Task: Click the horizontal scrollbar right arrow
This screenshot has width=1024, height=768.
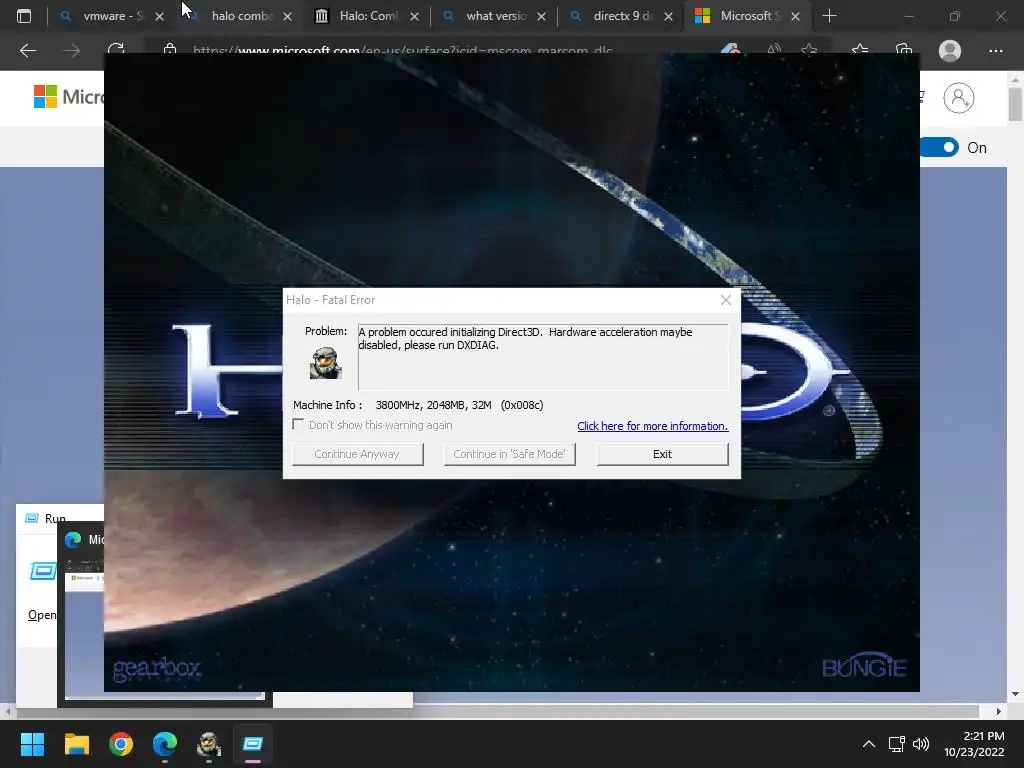Action: click(x=999, y=711)
